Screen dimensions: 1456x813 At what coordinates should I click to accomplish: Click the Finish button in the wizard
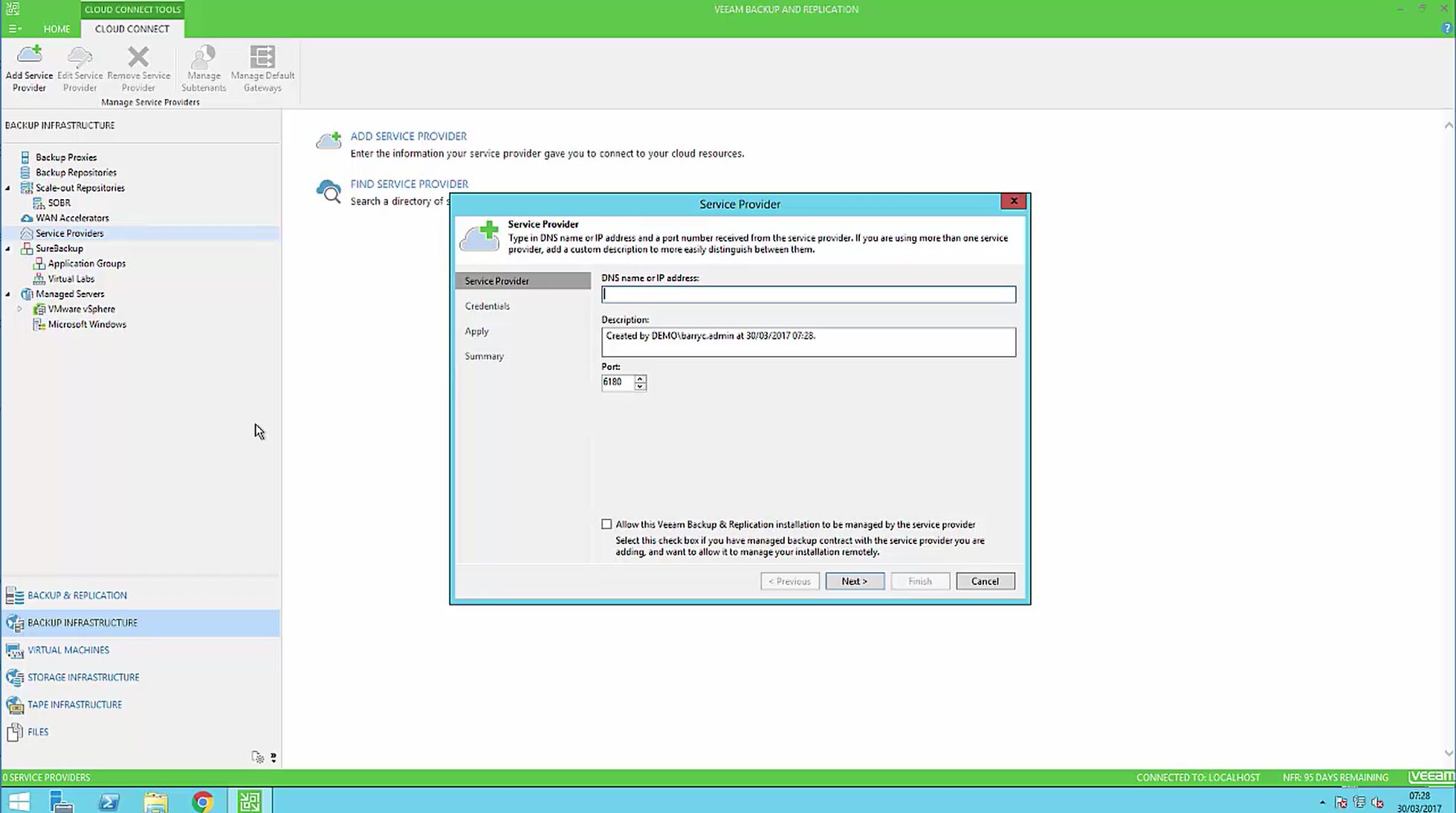click(x=919, y=581)
